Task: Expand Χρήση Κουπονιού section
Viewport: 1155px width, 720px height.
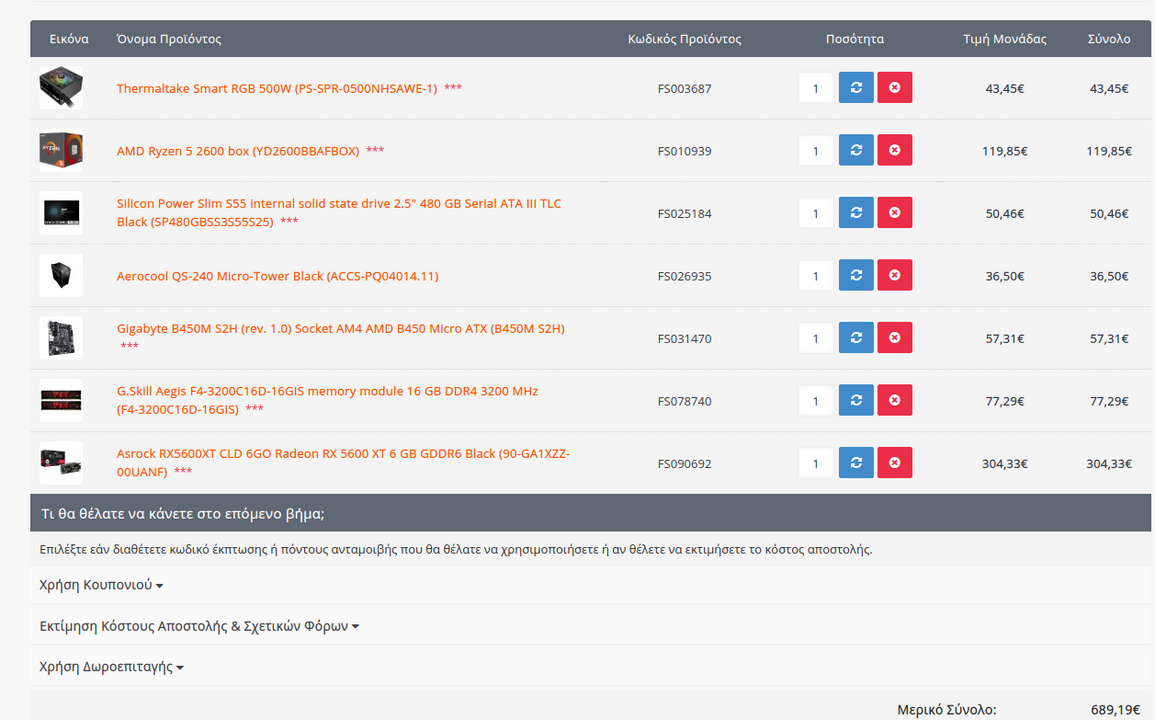Action: click(101, 585)
